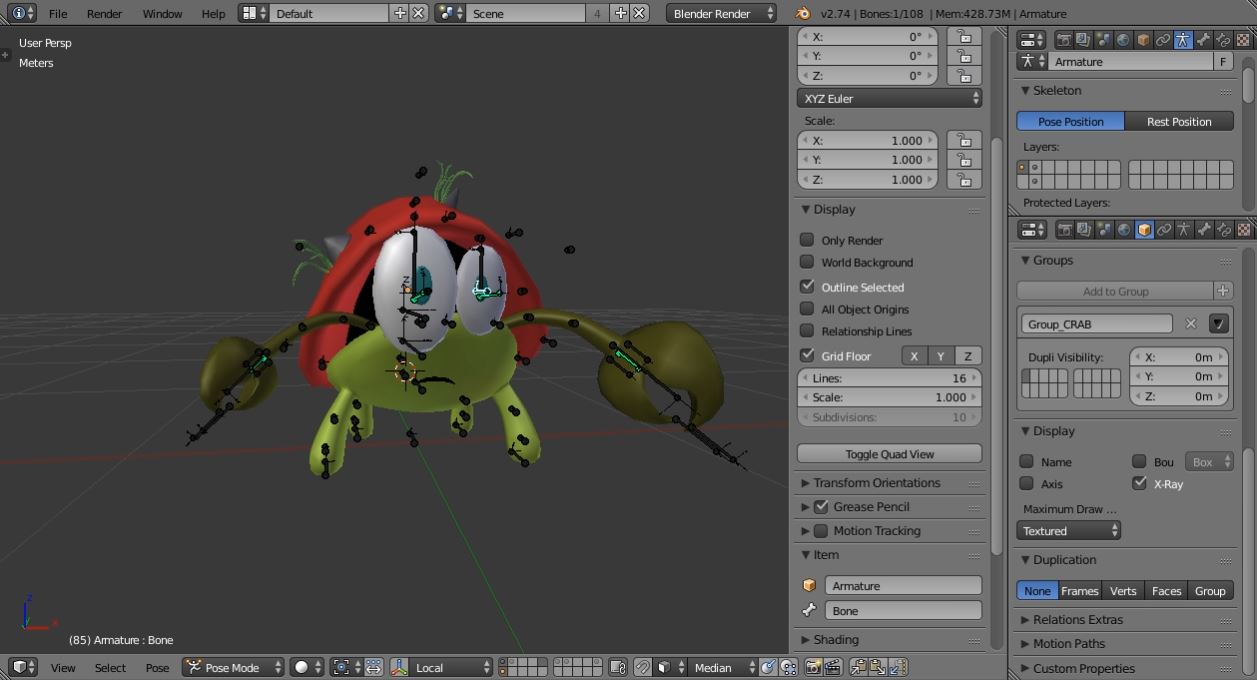Switch skeleton to Rest Position

(x=1178, y=122)
